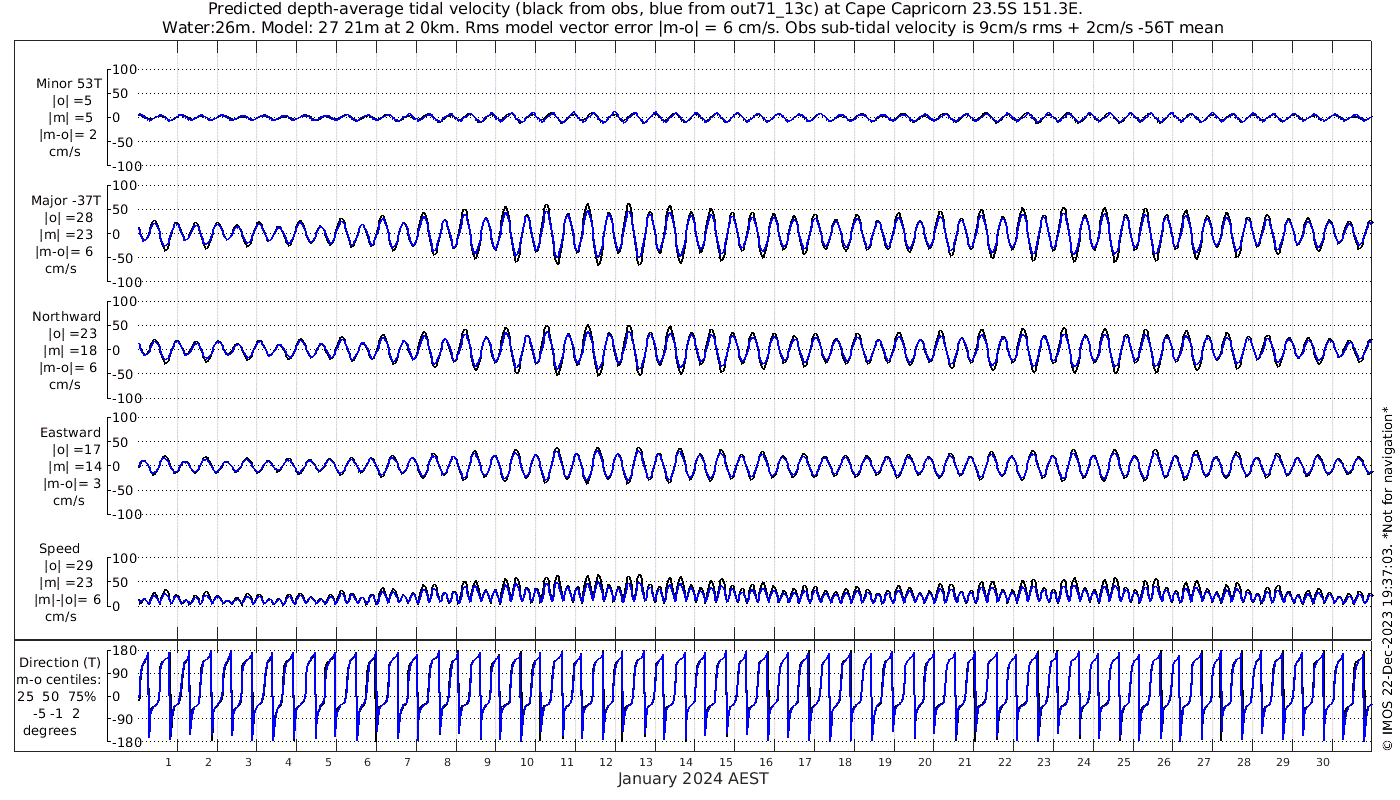Viewport: 1400px width, 800px height.
Task: Click the '180' tick on the Direction axis
Action: pyautogui.click(x=122, y=650)
